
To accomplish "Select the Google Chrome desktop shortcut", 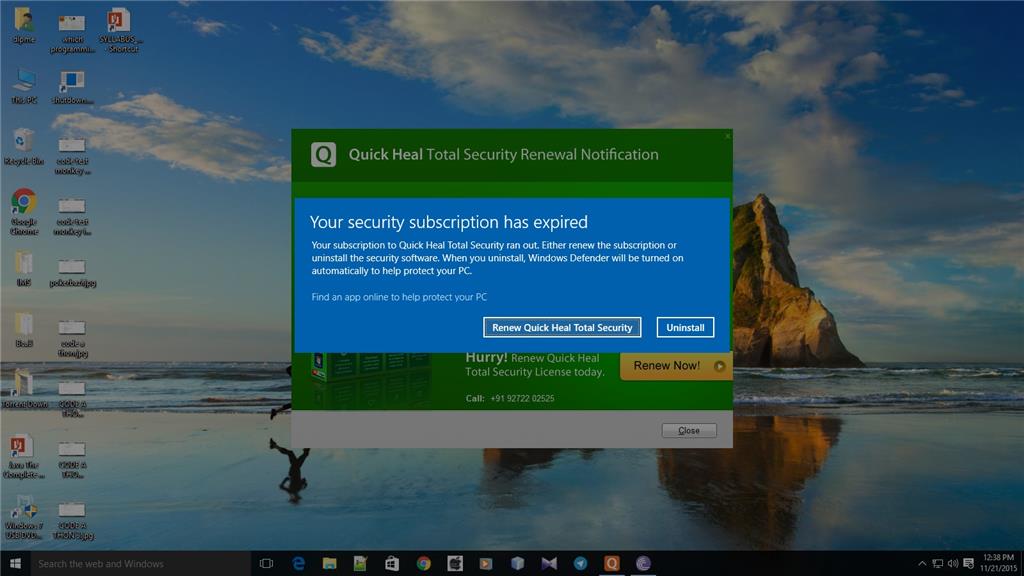I will (x=24, y=212).
